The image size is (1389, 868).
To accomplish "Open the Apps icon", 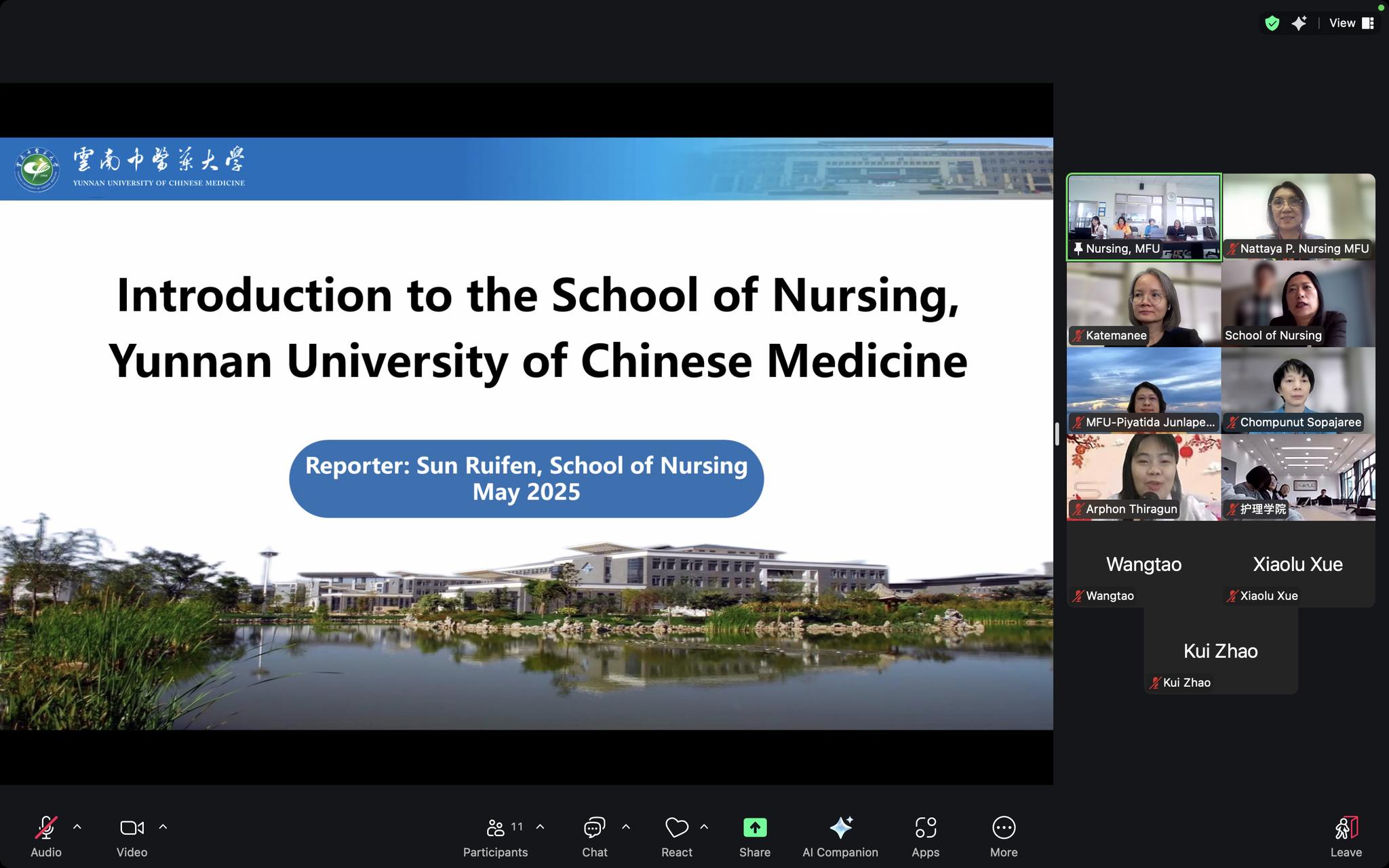I will click(925, 827).
